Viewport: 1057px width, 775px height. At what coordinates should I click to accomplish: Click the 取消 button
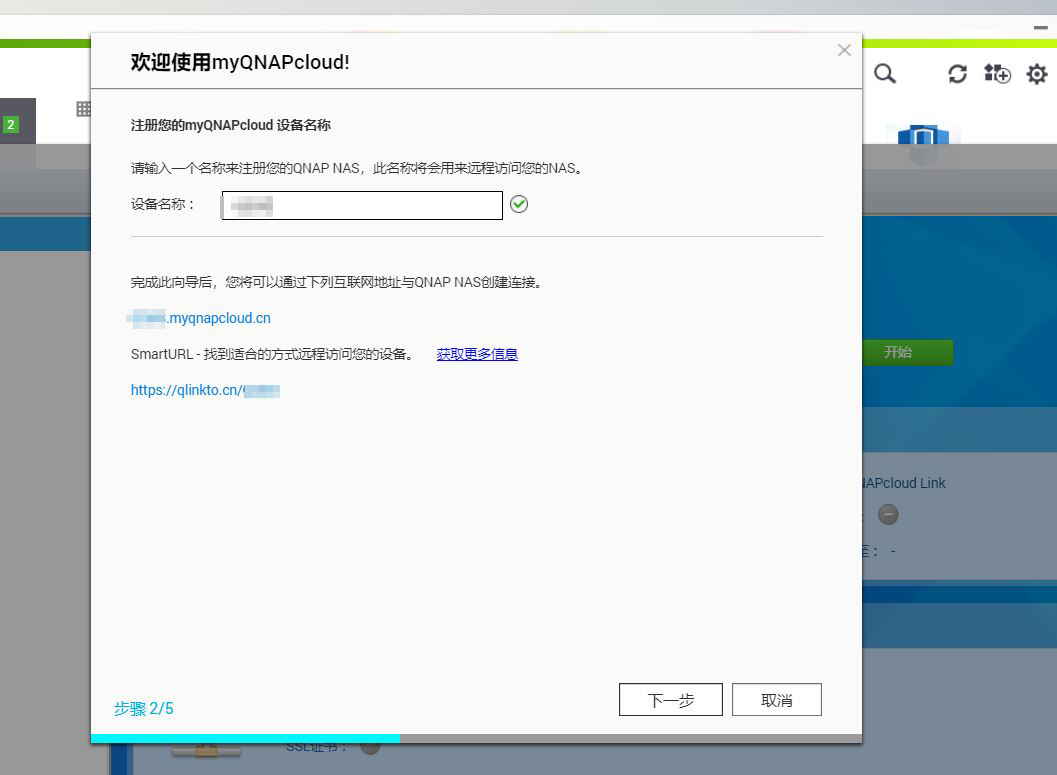777,700
